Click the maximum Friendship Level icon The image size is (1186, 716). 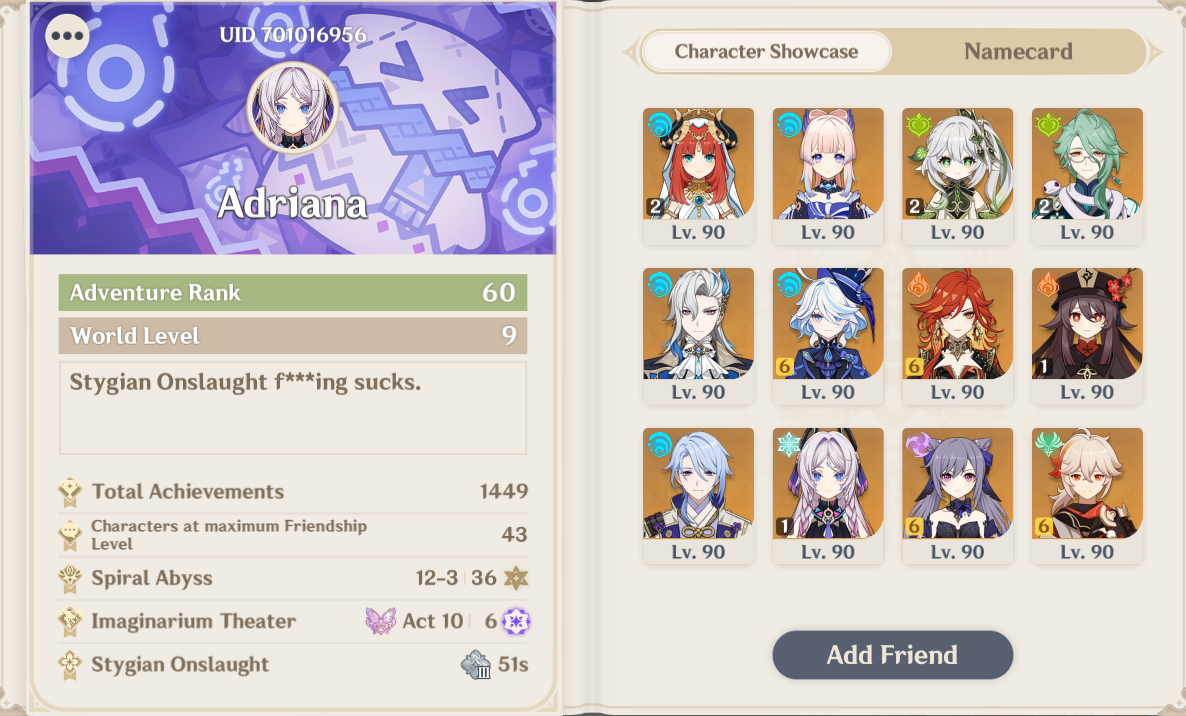coord(70,535)
